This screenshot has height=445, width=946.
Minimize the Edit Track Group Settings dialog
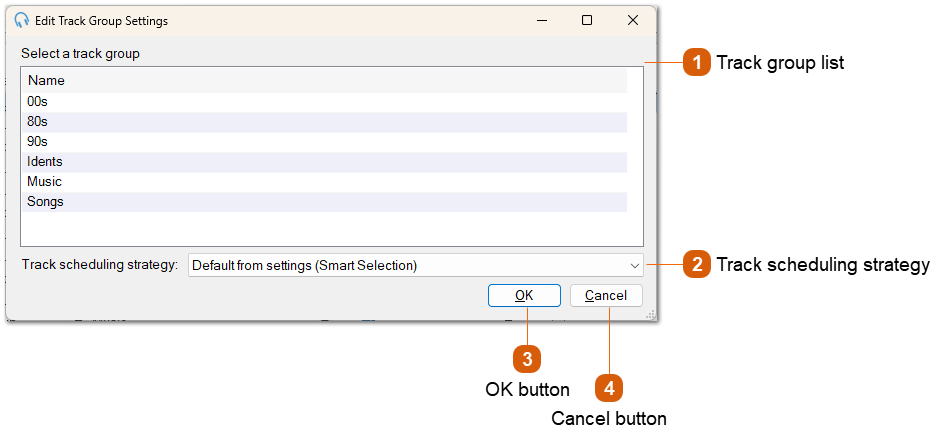coord(541,20)
